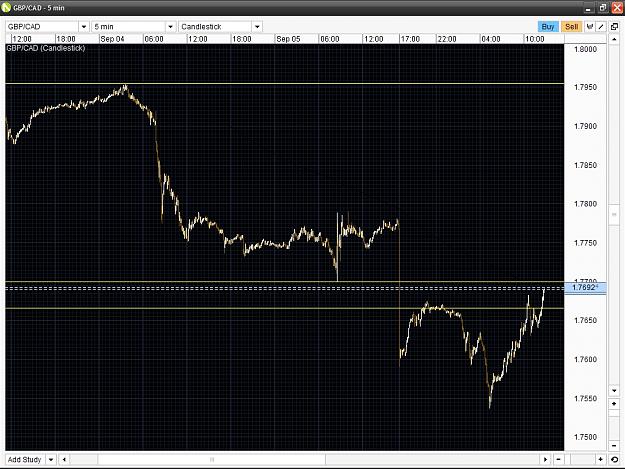
Task: Click the 1.8000 price axis label
Action: [585, 49]
